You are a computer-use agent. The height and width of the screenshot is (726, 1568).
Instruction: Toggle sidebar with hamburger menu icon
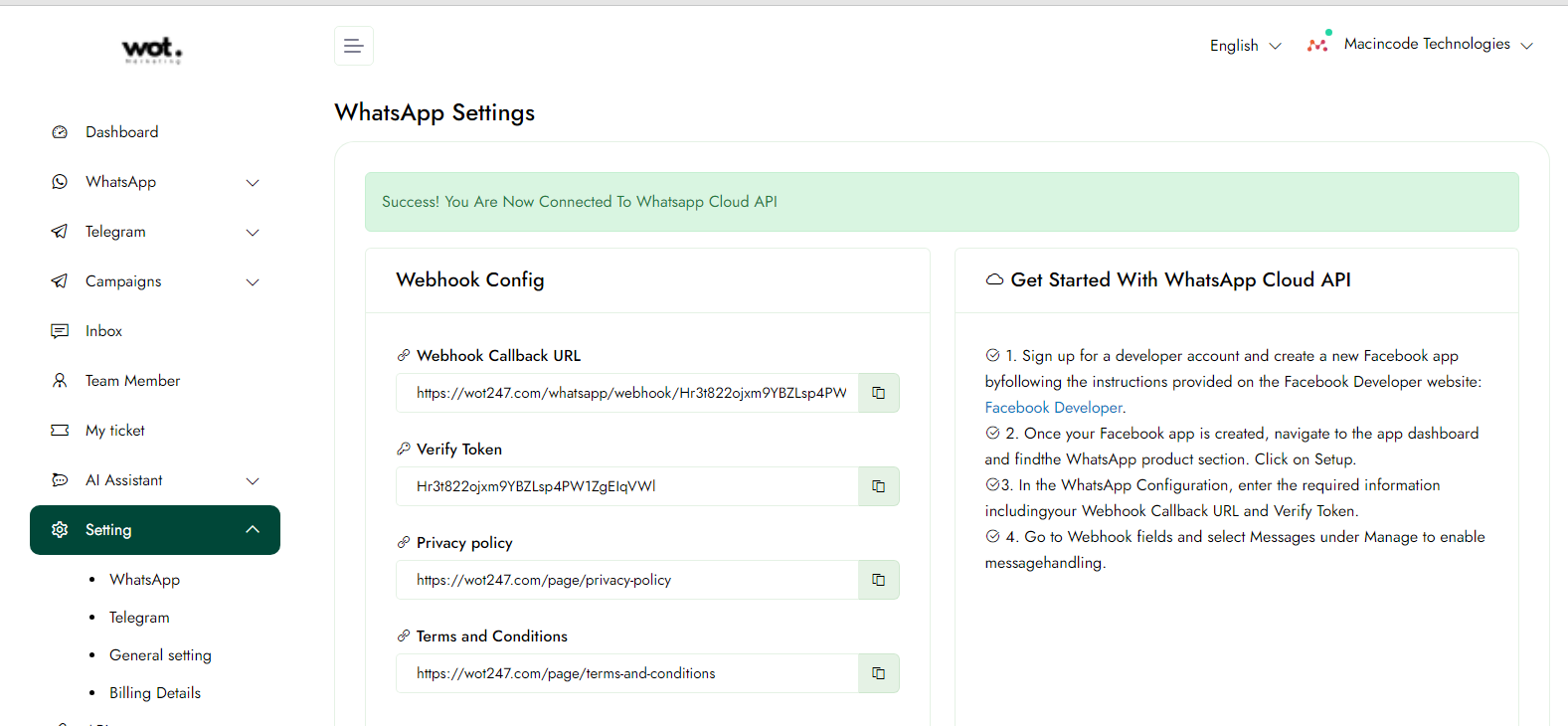[353, 46]
